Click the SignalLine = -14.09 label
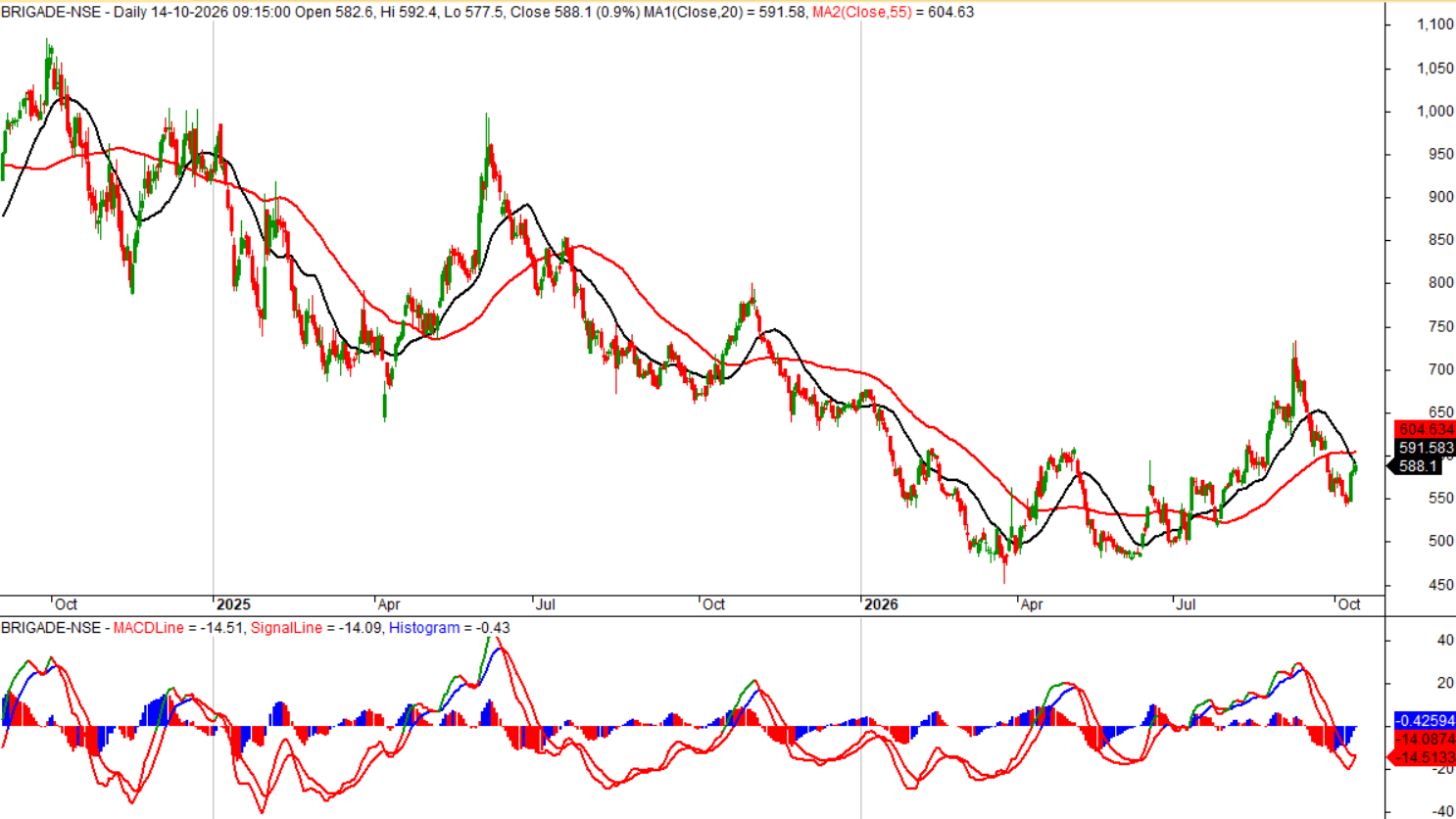 click(316, 628)
